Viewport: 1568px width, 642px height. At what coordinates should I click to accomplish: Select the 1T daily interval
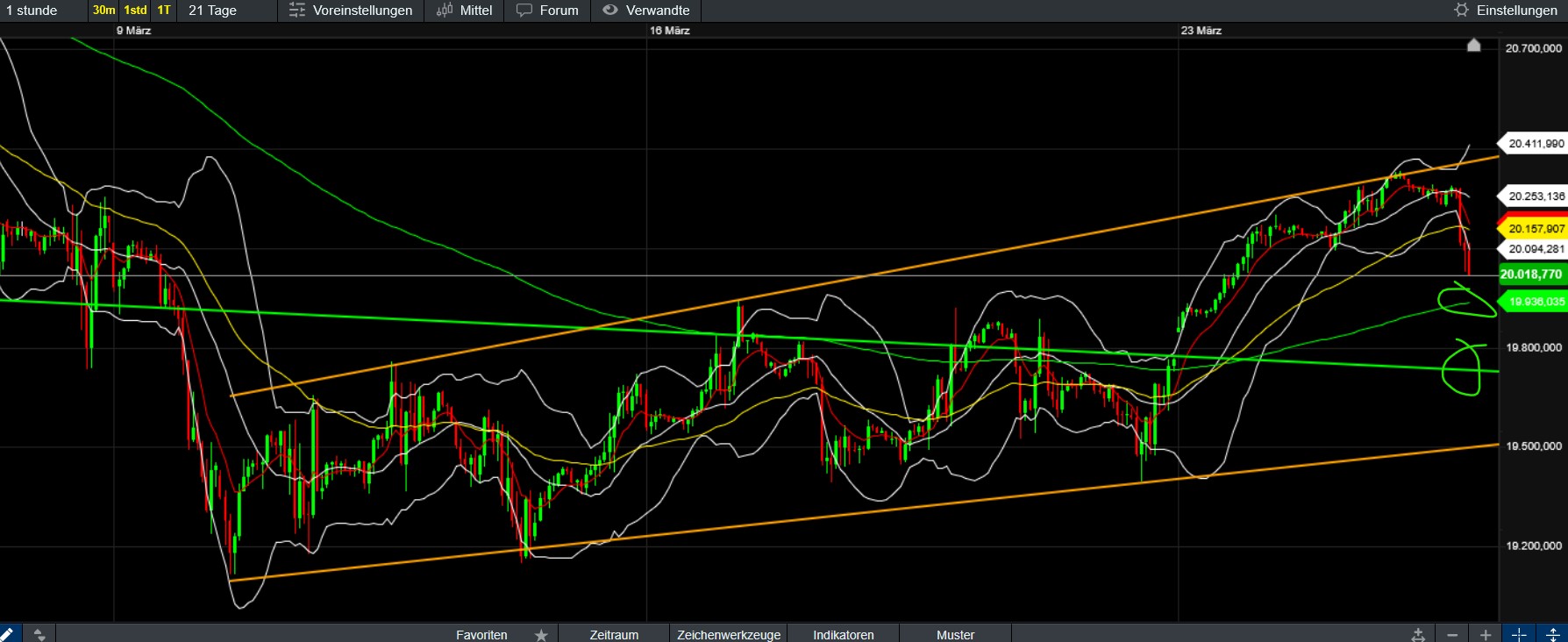(x=164, y=11)
